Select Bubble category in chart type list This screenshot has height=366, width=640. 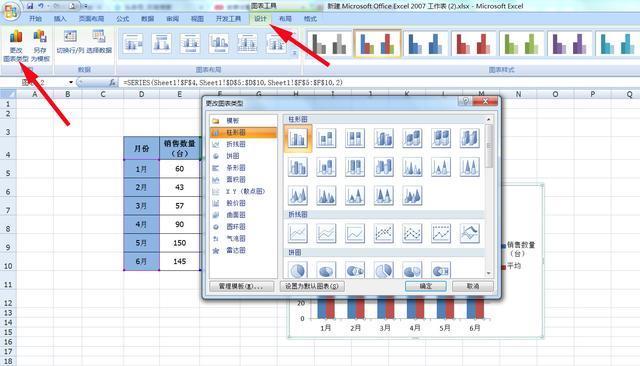(243, 239)
